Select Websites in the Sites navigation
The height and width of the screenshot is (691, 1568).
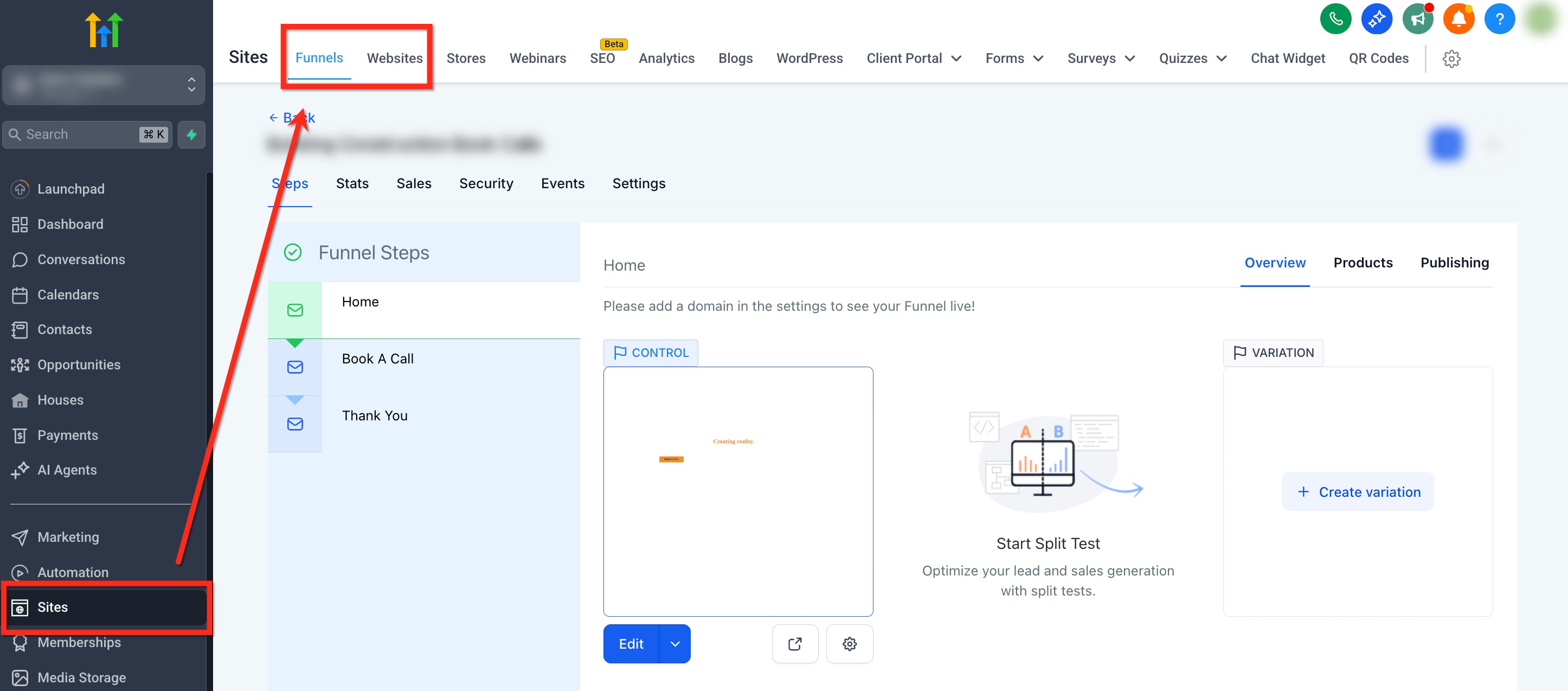pos(394,59)
